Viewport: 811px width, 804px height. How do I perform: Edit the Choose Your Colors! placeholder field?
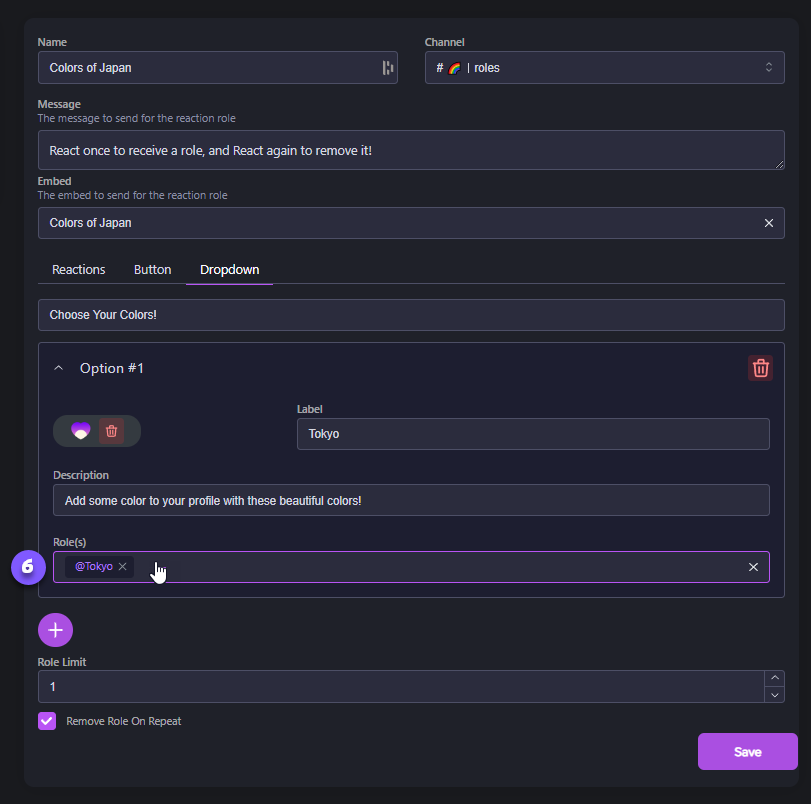click(410, 315)
